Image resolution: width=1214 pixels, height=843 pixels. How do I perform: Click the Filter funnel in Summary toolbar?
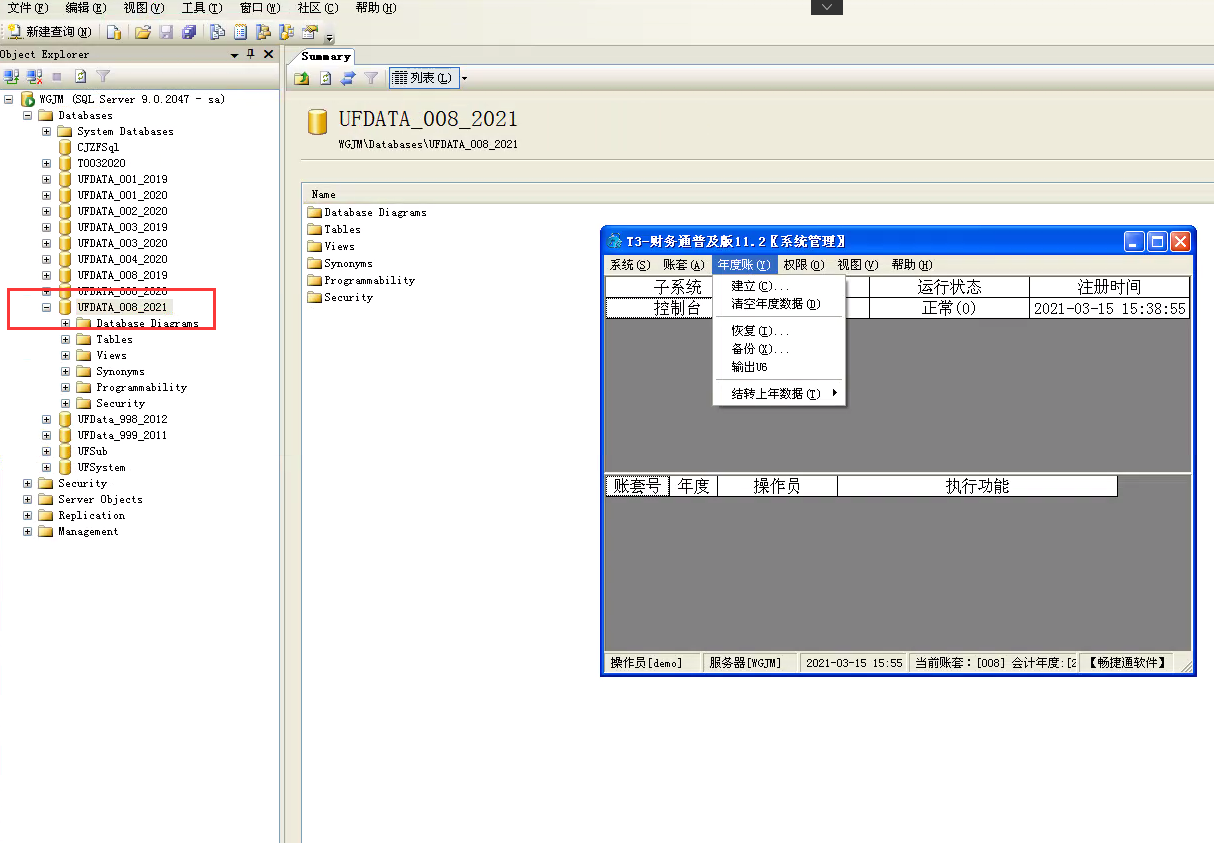(371, 78)
